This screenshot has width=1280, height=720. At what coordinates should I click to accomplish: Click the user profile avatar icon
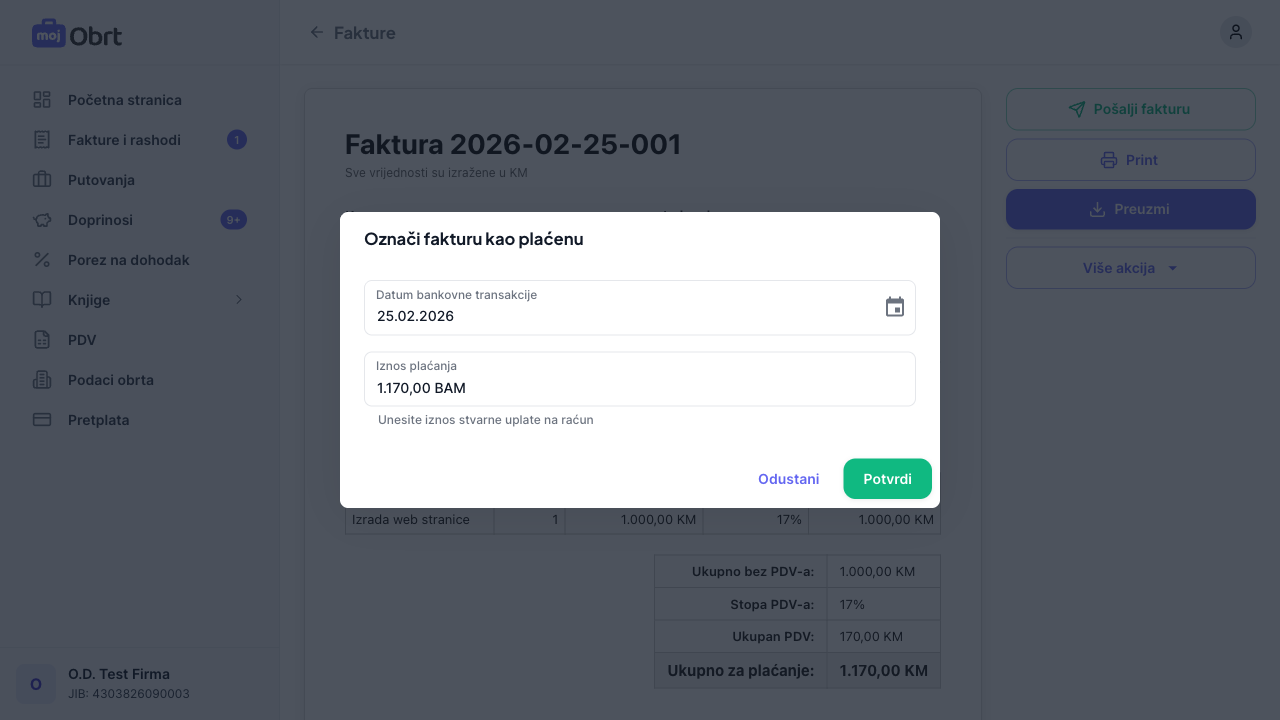(x=1235, y=32)
